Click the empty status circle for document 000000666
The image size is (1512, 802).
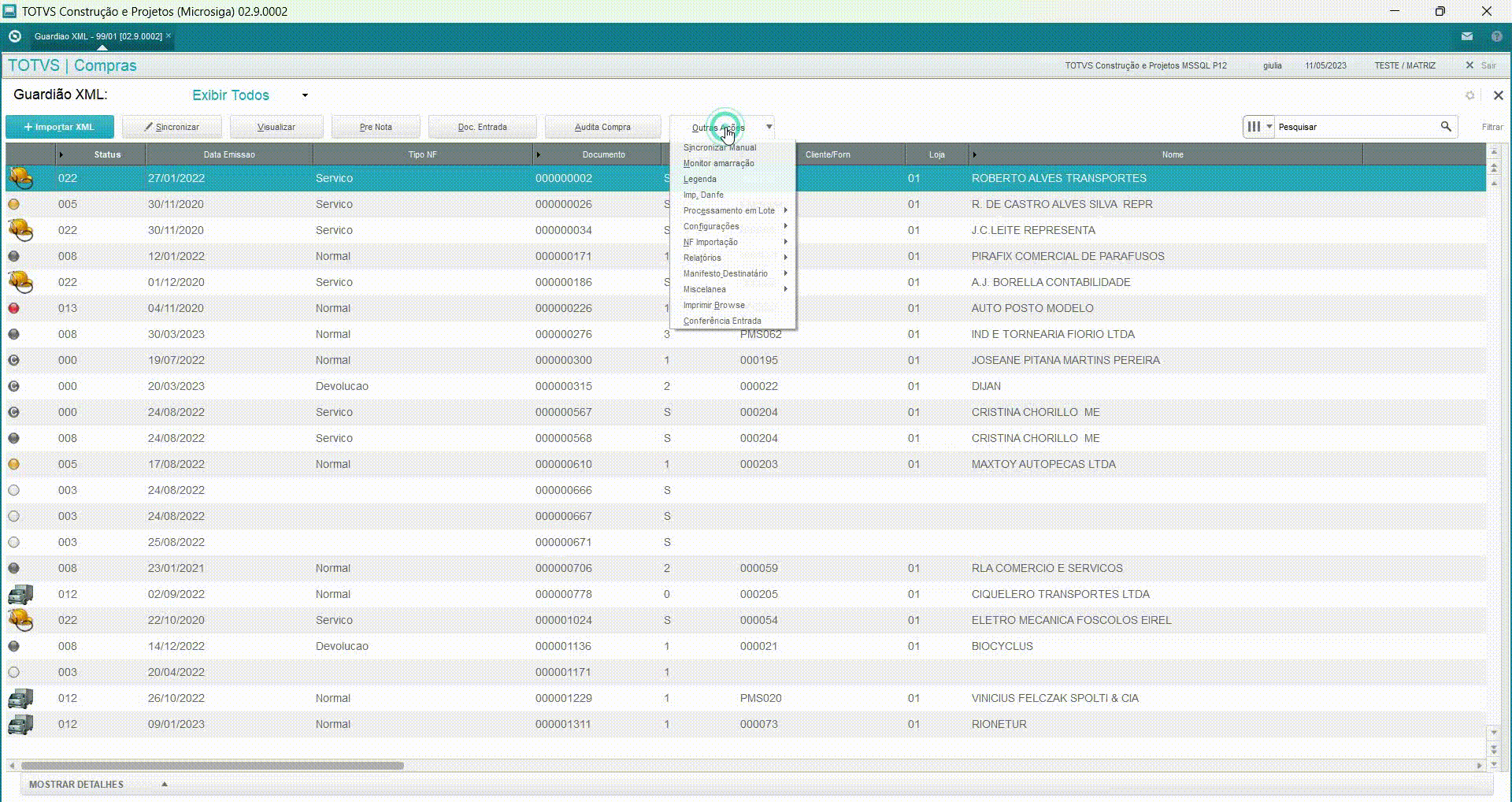pyautogui.click(x=13, y=490)
